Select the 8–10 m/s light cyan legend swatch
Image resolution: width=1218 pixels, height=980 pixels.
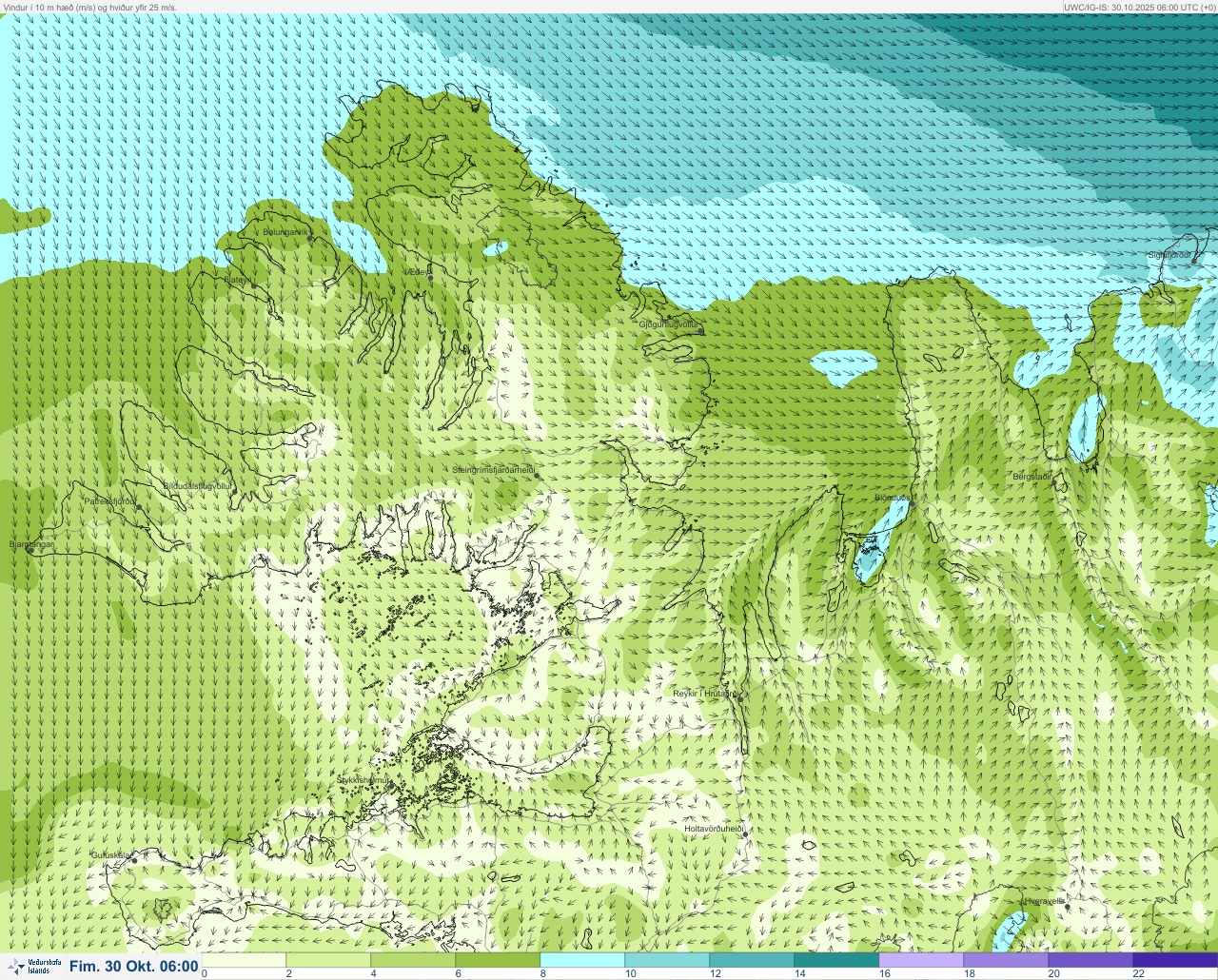[582, 960]
